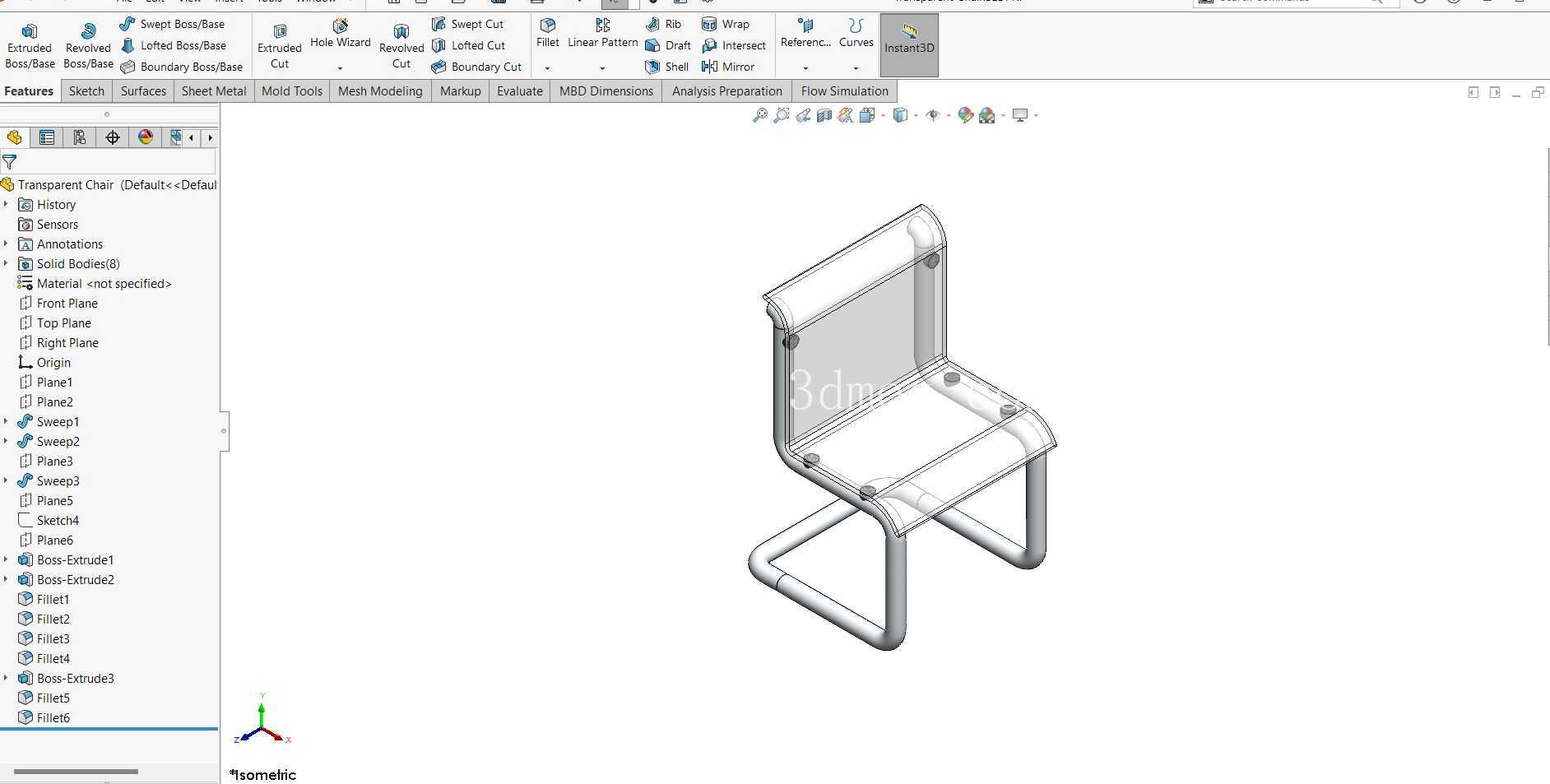1550x784 pixels.
Task: Start the Linear Pattern tool
Action: [603, 34]
